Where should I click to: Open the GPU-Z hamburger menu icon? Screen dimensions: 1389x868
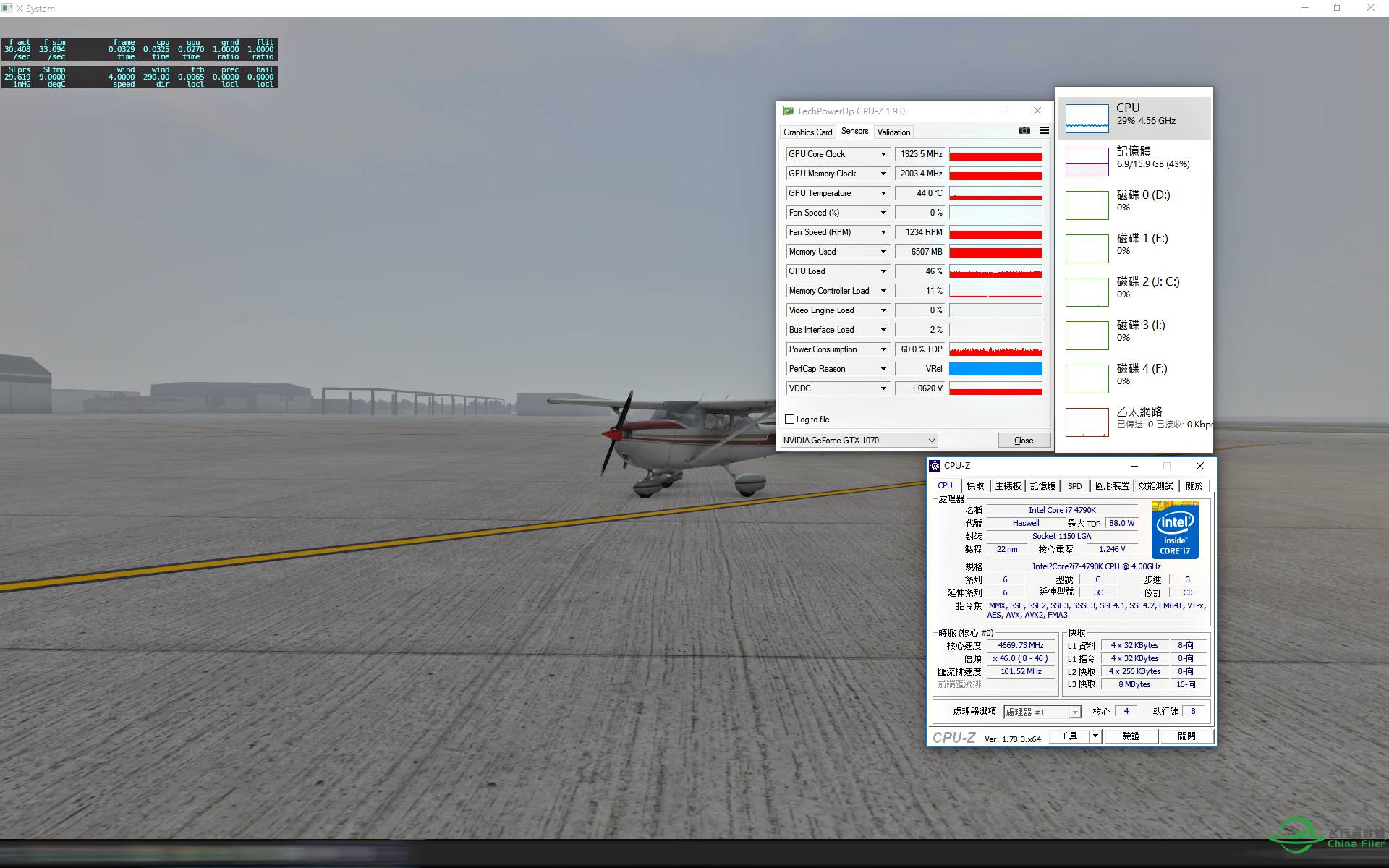[1044, 131]
